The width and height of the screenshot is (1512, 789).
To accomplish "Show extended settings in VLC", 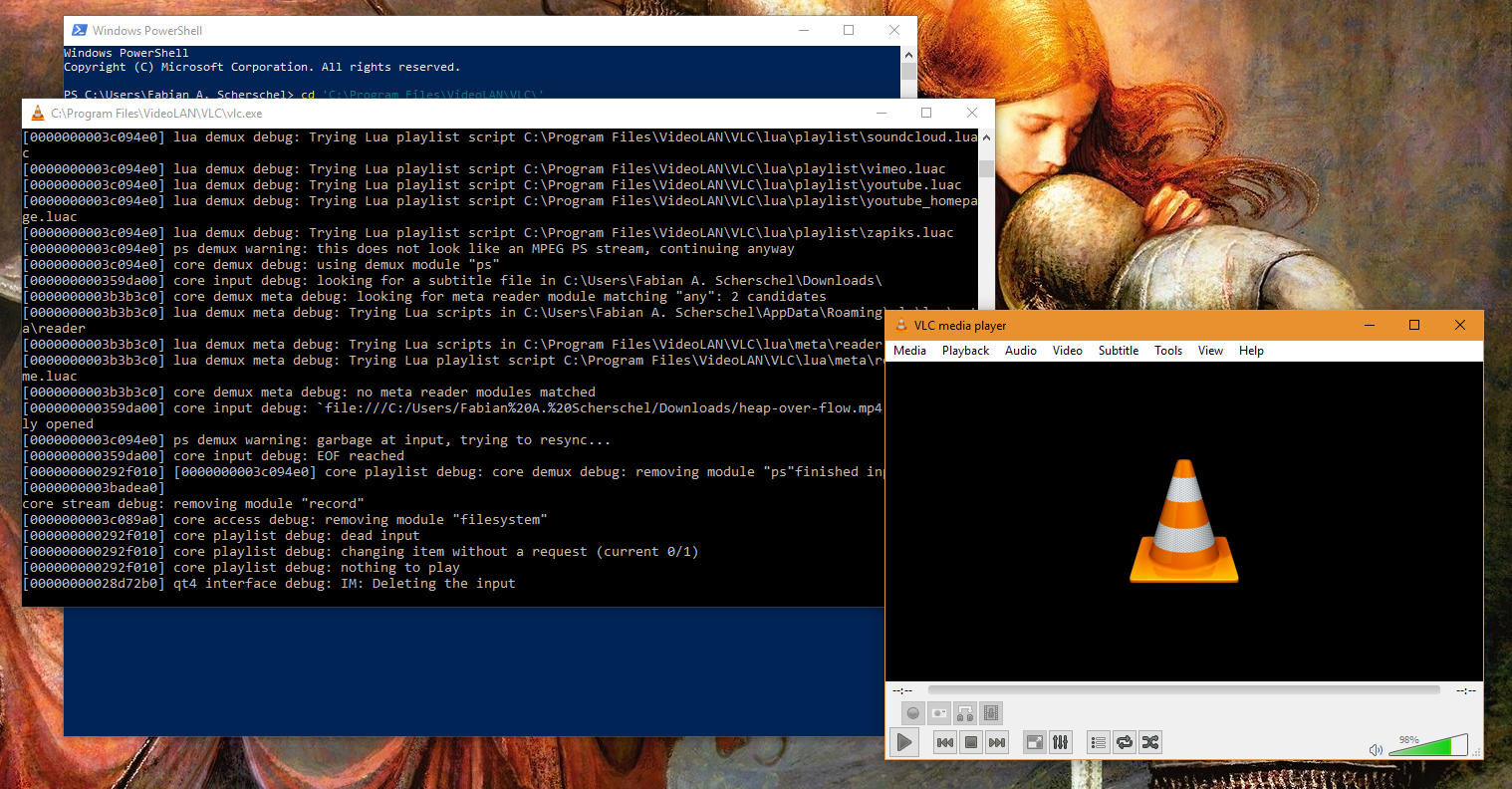I will [x=1061, y=742].
